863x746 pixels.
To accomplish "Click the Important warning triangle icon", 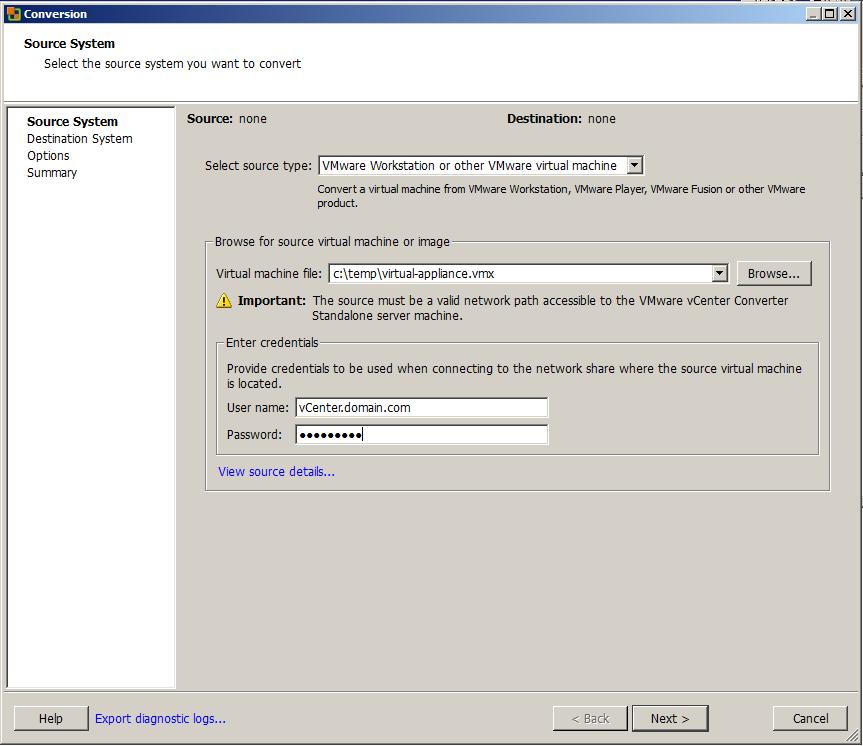I will 223,301.
